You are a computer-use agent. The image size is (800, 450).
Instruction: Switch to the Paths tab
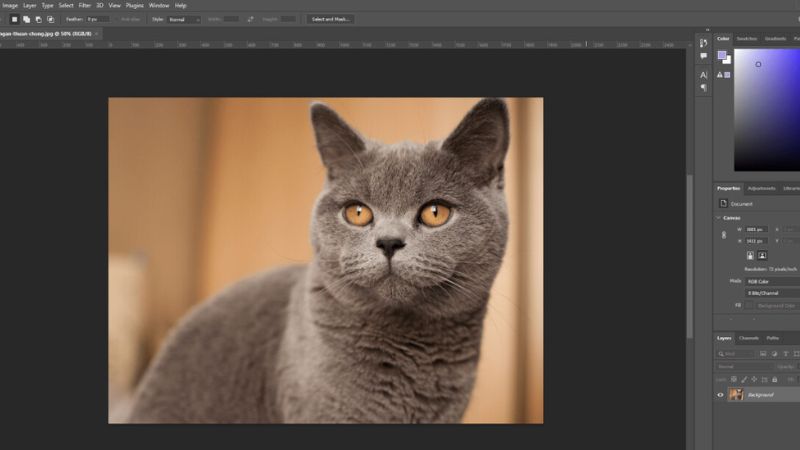[772, 338]
